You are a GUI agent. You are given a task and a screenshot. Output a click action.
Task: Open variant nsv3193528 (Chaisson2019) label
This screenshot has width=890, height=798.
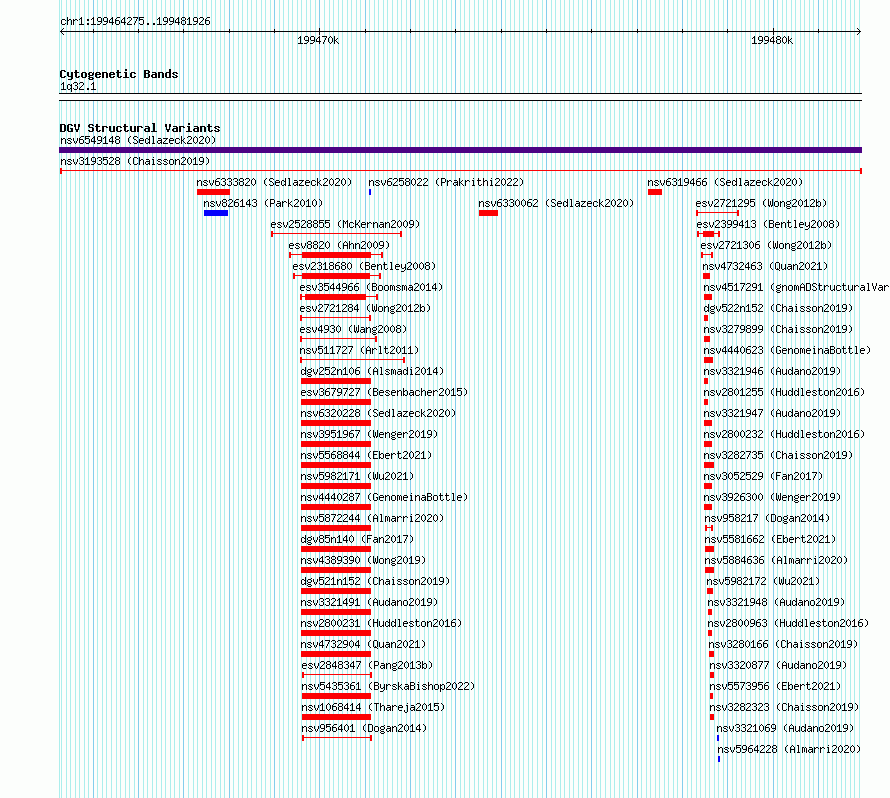(x=135, y=161)
